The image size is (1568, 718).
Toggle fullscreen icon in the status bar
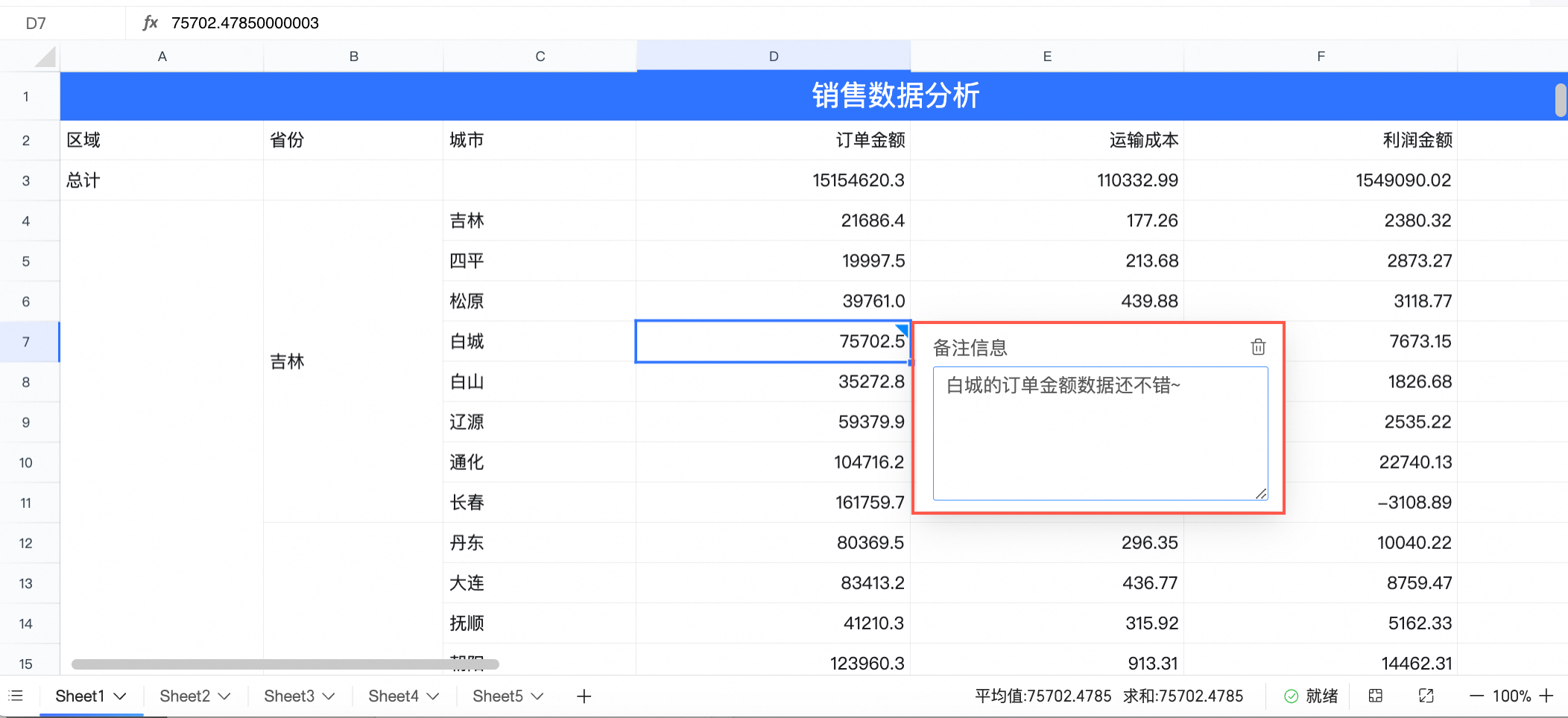pyautogui.click(x=1426, y=696)
